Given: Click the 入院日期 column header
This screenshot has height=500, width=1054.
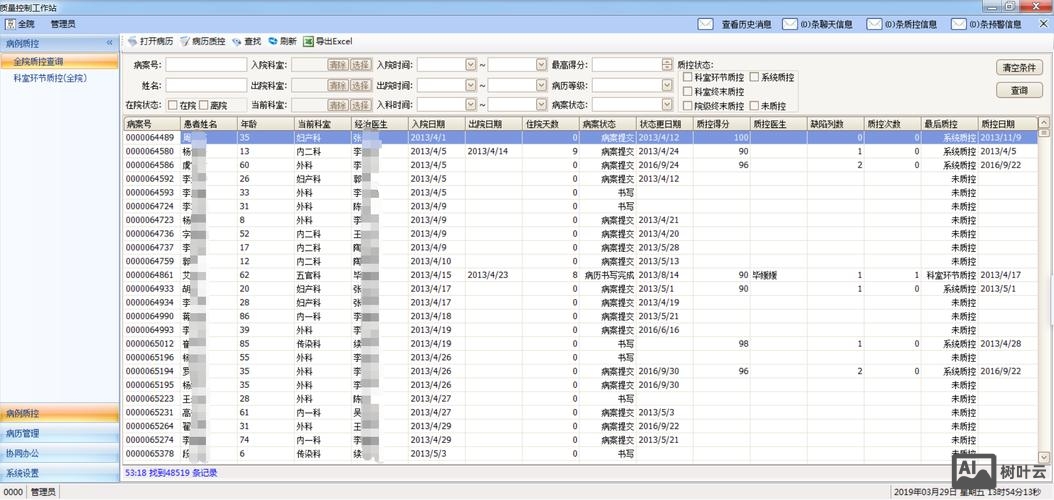Looking at the screenshot, I should (436, 124).
